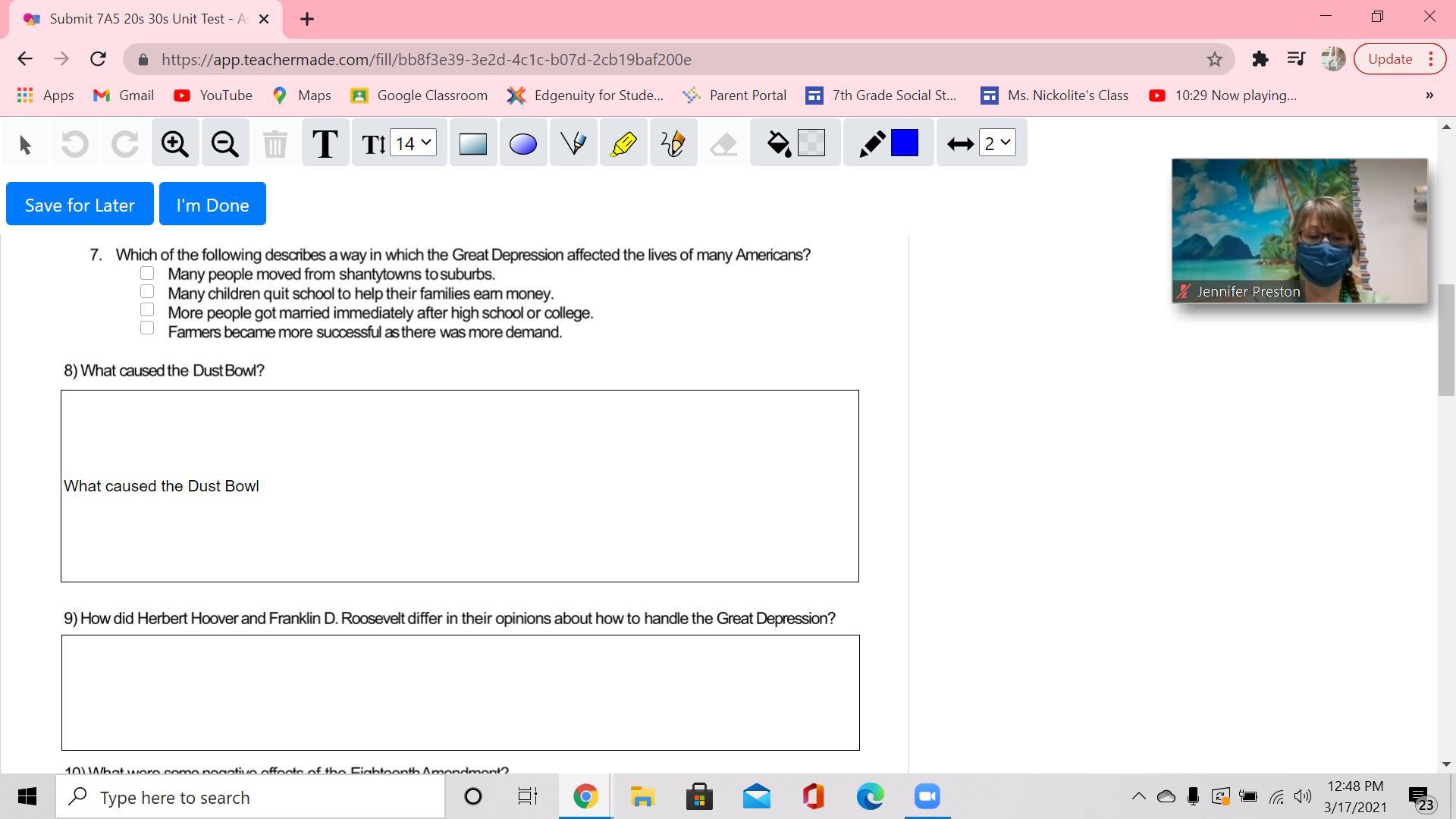Click the zoom out magnifier
The height and width of the screenshot is (819, 1456).
pyautogui.click(x=225, y=143)
